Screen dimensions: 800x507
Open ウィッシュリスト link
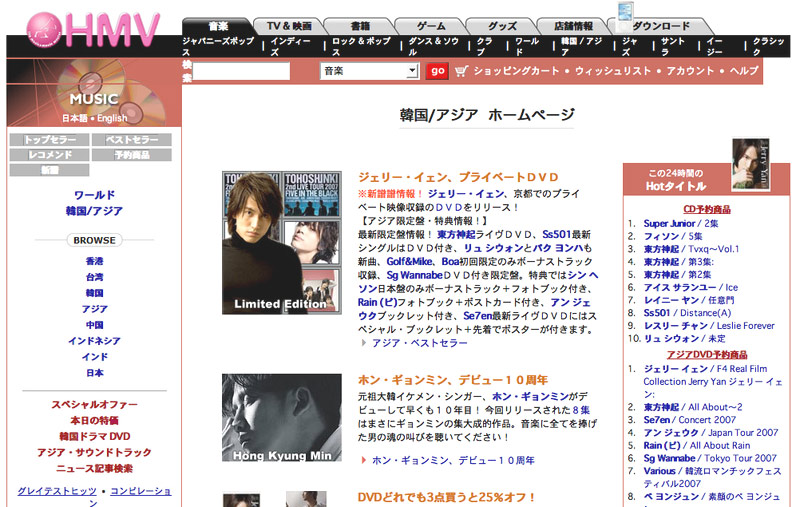[x=613, y=71]
